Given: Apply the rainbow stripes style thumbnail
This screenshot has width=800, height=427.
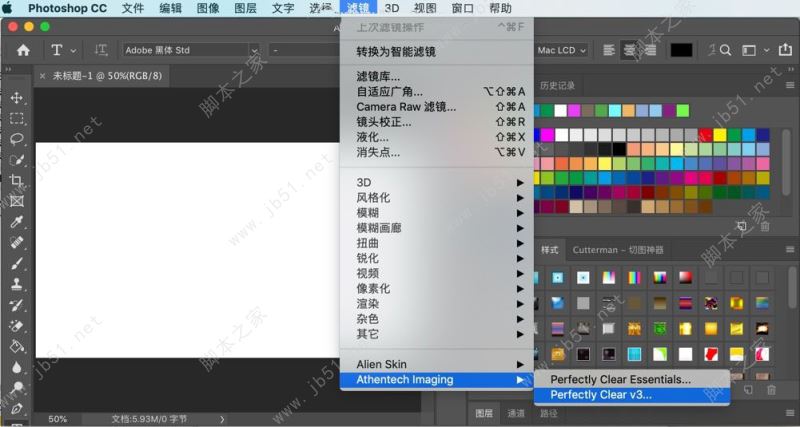Looking at the screenshot, I should [x=634, y=278].
